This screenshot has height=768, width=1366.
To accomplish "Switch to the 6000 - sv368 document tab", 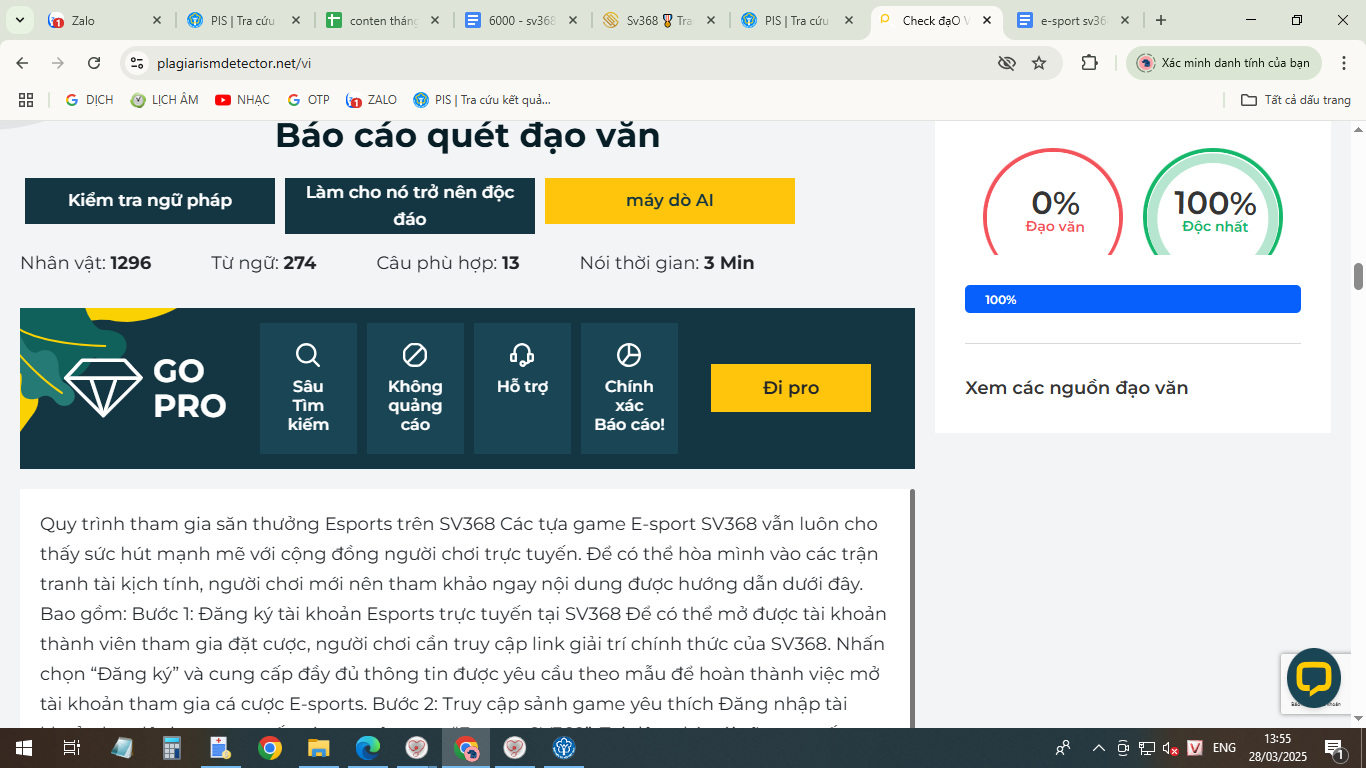I will [x=522, y=20].
